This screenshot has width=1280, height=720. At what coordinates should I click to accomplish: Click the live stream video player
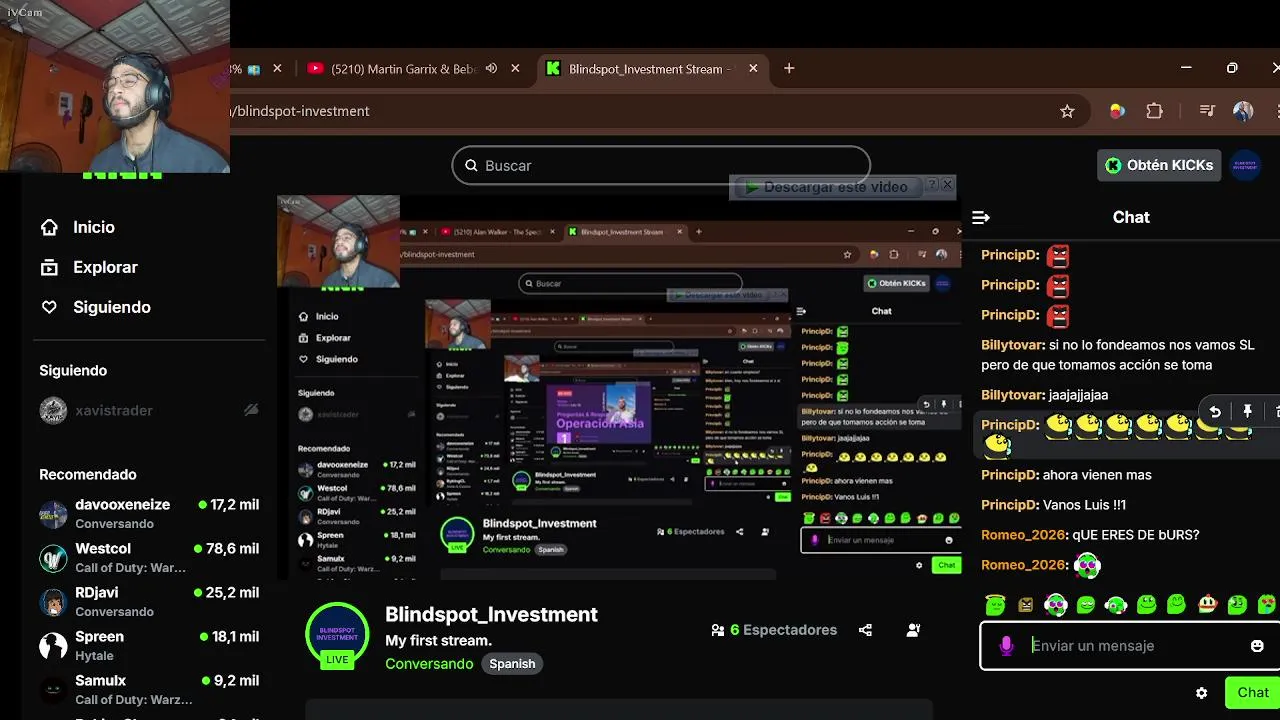coord(619,388)
